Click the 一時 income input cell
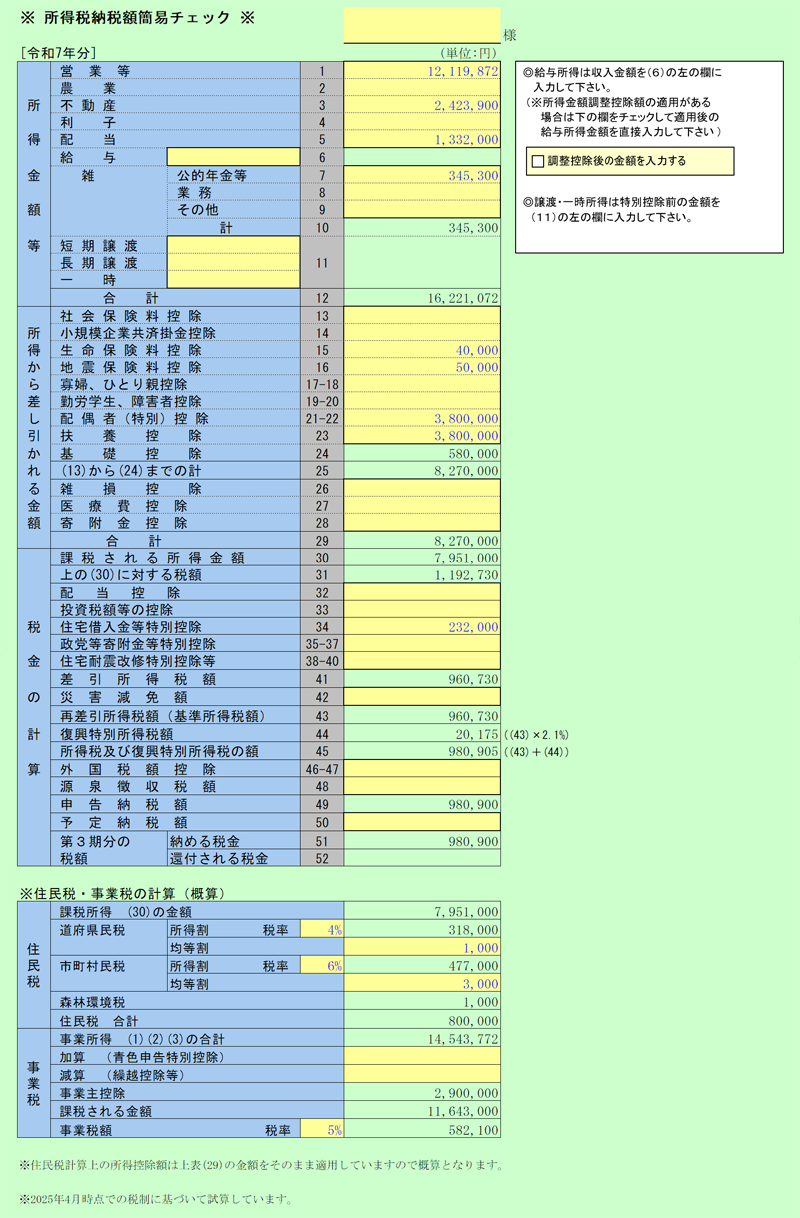This screenshot has height=1218, width=800. pos(233,280)
